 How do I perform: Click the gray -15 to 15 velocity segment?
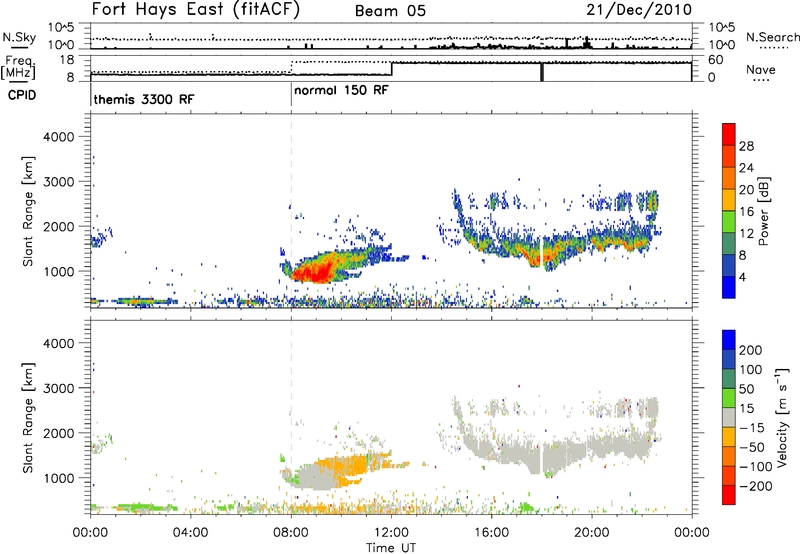729,417
